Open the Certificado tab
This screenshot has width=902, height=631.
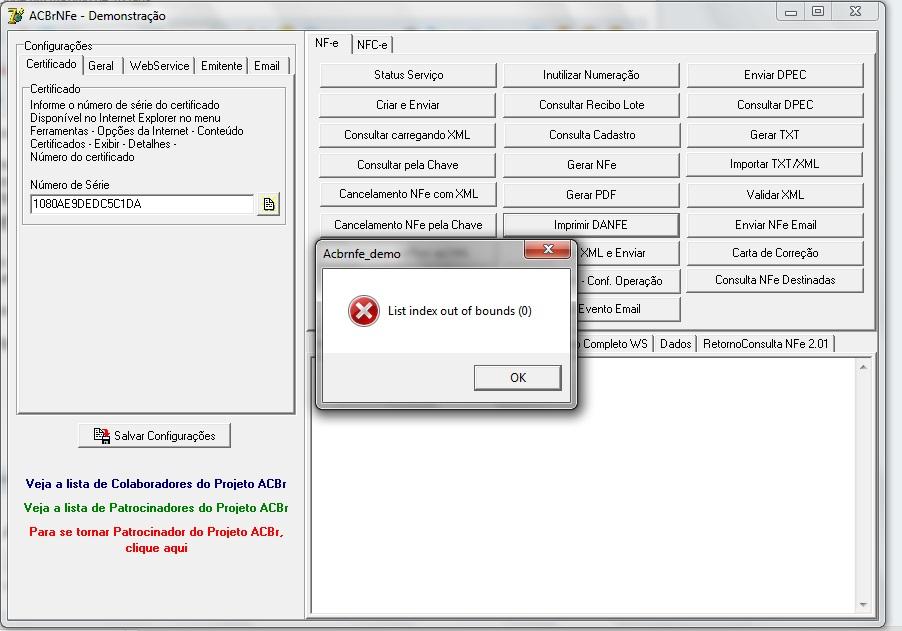point(51,64)
